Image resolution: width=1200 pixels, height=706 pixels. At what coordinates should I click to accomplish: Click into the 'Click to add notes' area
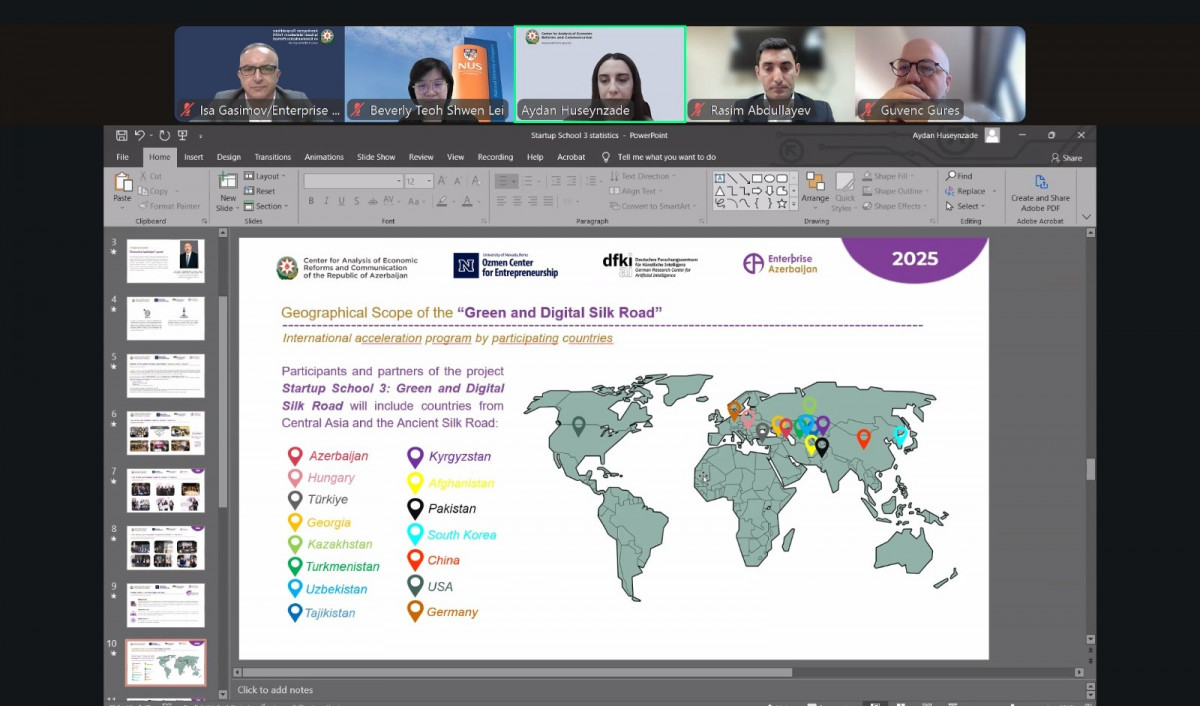[x=275, y=690]
